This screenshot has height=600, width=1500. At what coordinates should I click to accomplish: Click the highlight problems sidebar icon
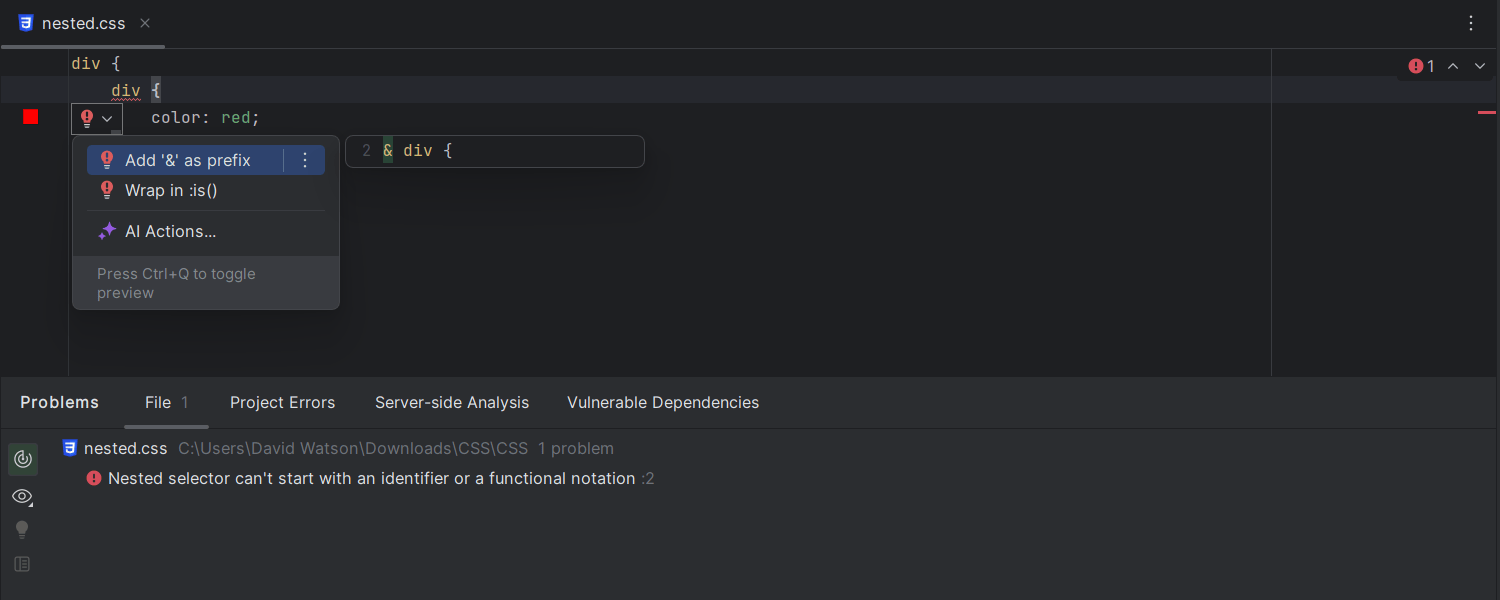23,459
